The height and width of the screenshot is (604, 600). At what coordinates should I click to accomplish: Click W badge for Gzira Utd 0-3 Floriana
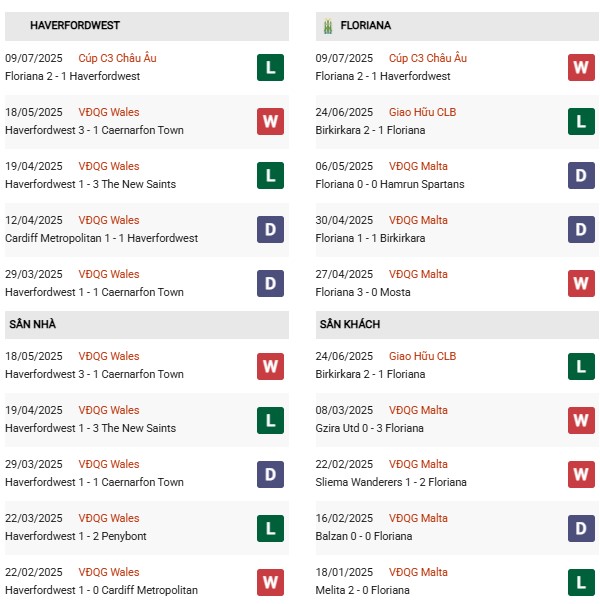tap(581, 419)
